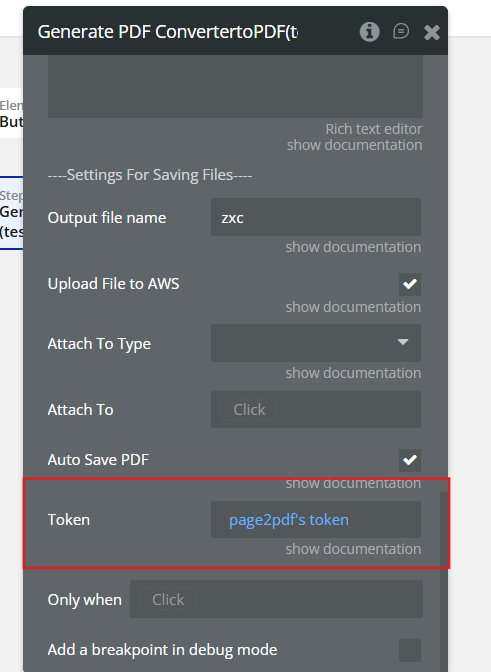Show documentation under Attach To Type
491x672 pixels.
click(x=353, y=373)
